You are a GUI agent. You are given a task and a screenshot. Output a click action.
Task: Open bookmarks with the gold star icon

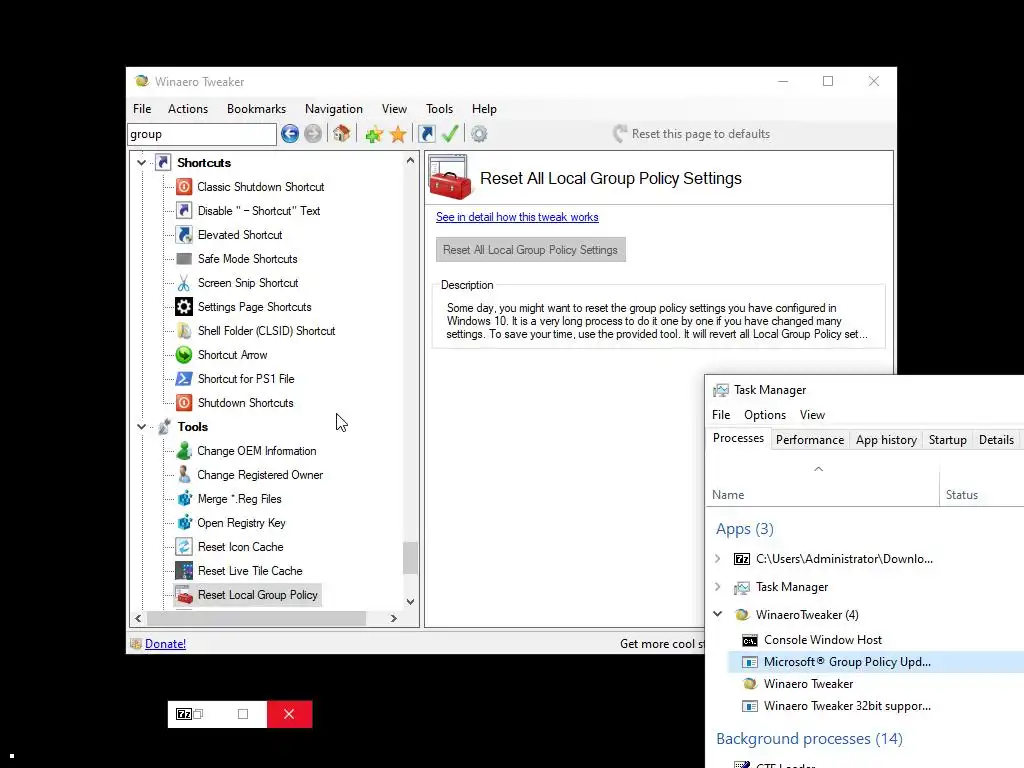[398, 135]
